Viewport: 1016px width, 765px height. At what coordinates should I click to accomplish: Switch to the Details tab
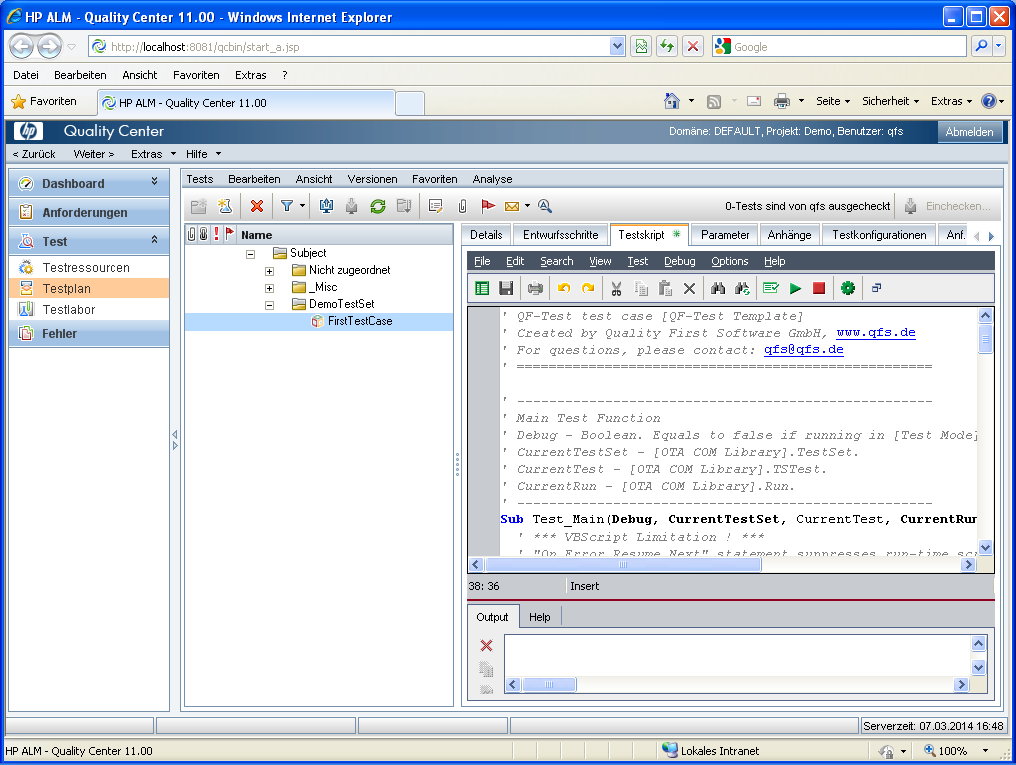click(x=486, y=234)
